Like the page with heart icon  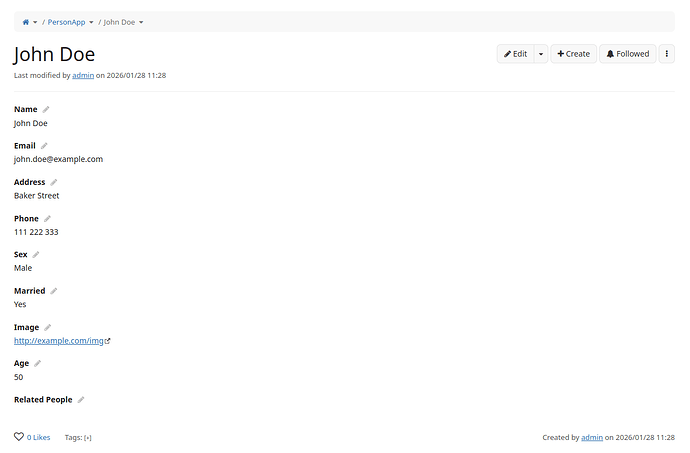pyautogui.click(x=19, y=437)
